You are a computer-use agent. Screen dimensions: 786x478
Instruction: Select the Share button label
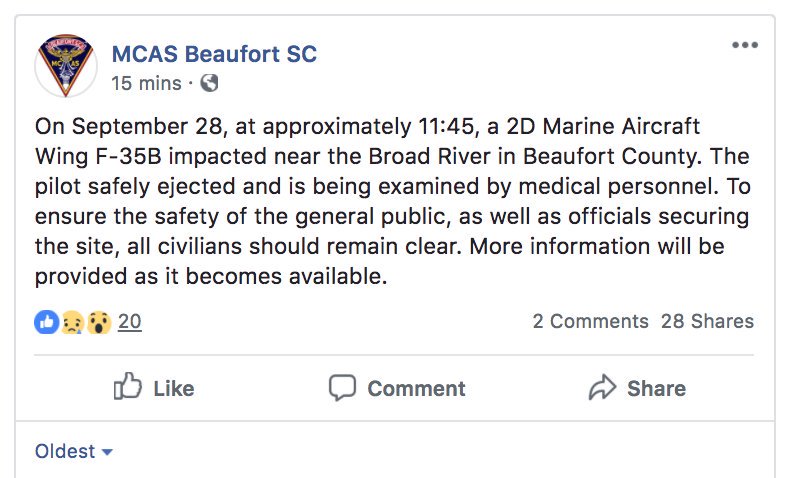(656, 389)
